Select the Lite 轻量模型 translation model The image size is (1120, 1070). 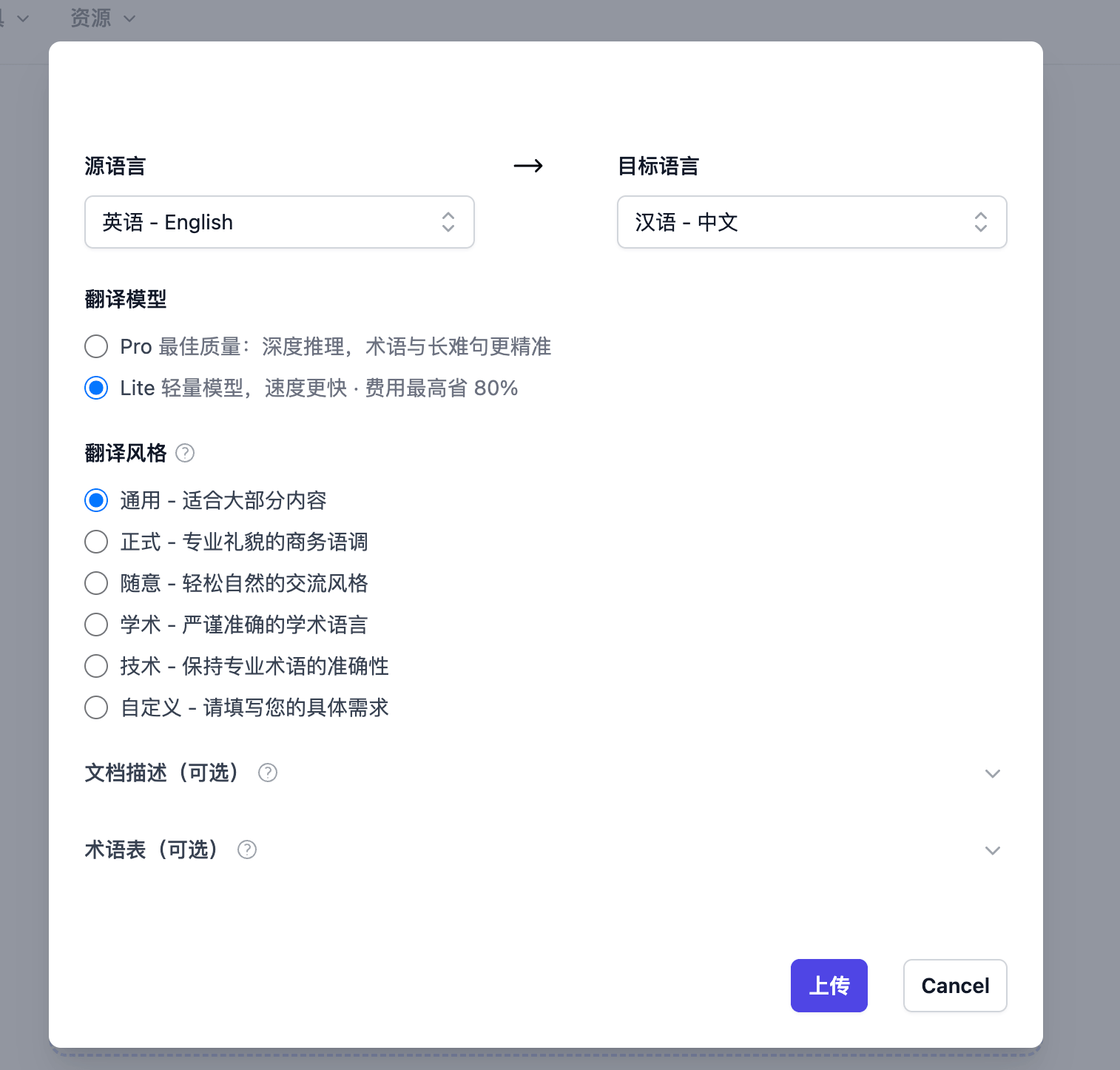coord(96,388)
